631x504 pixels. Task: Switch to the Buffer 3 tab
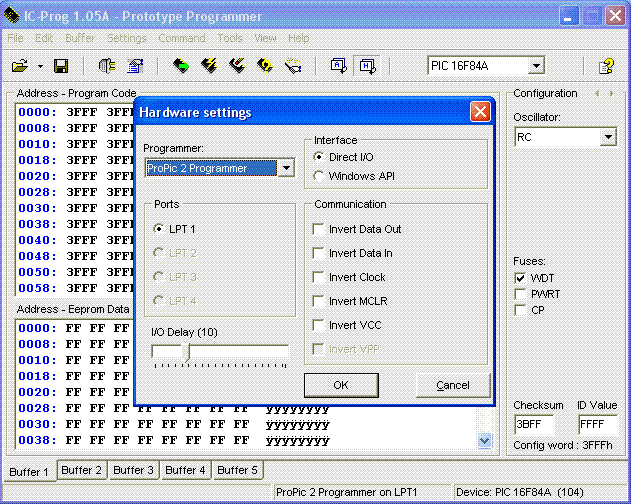pos(133,470)
